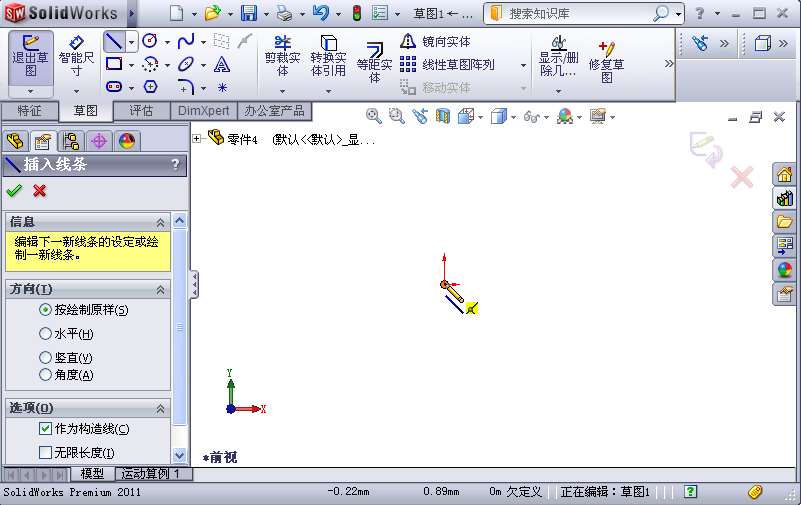Select the Circle sketch tool
This screenshot has height=505, width=801.
[x=150, y=41]
